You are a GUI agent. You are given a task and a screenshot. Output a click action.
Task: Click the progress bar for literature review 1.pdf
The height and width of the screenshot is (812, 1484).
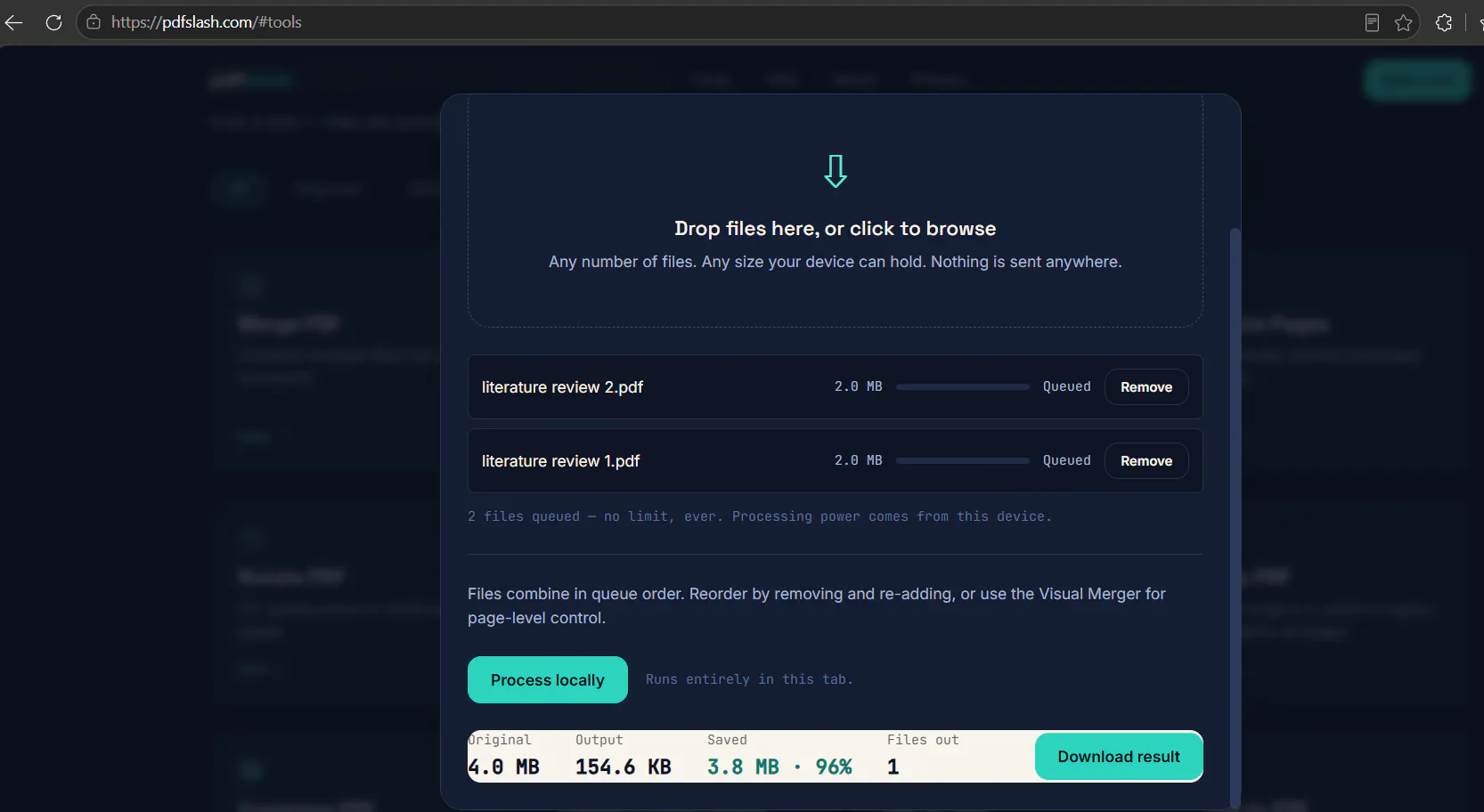point(963,461)
